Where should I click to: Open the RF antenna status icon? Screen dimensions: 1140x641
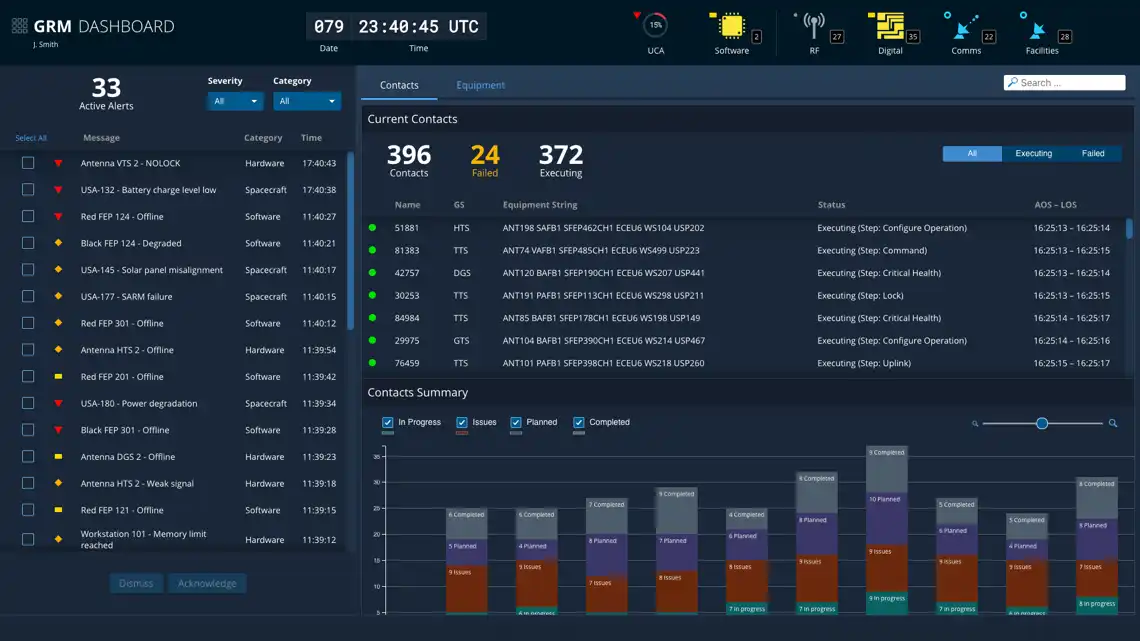point(814,26)
